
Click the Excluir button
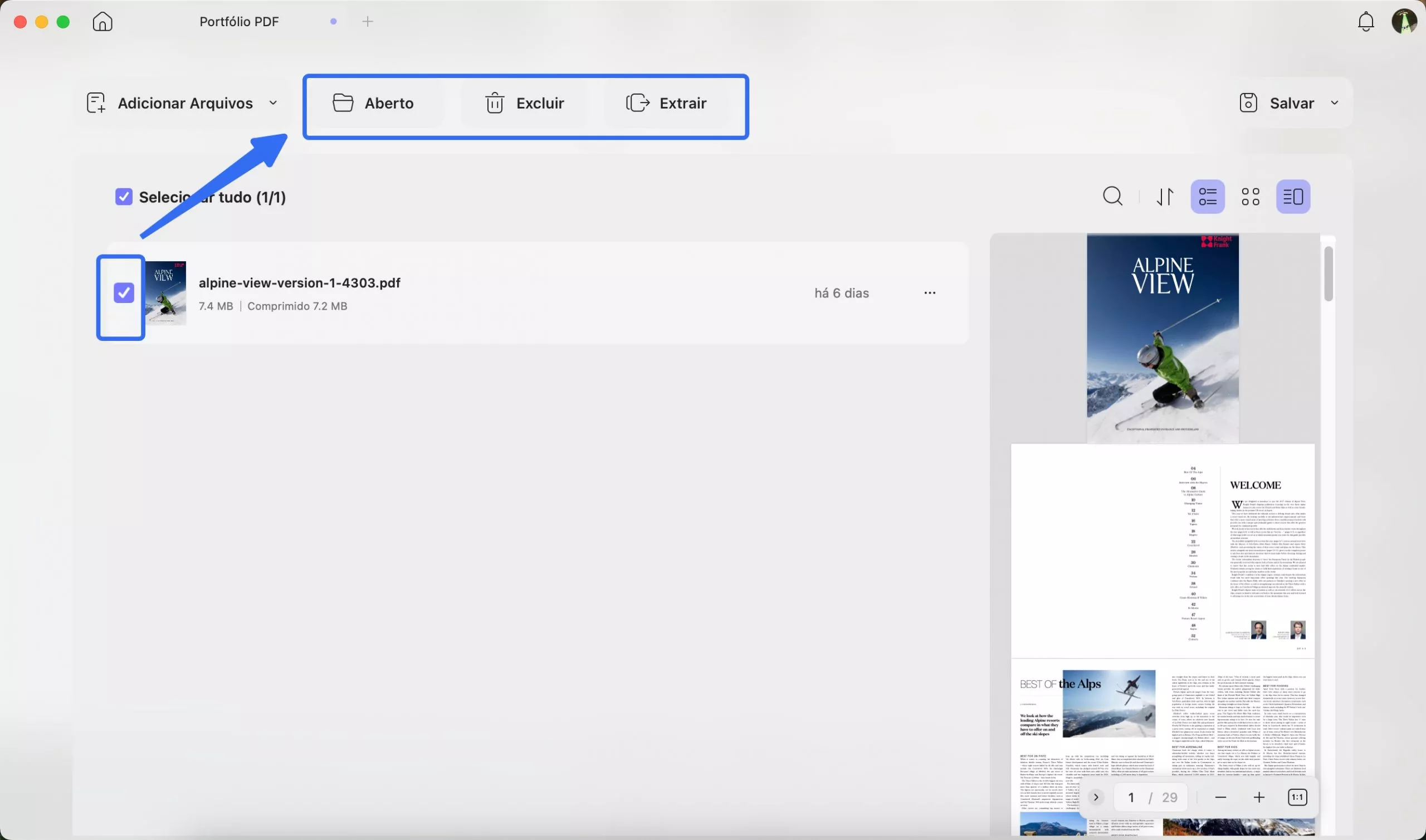pyautogui.click(x=525, y=103)
